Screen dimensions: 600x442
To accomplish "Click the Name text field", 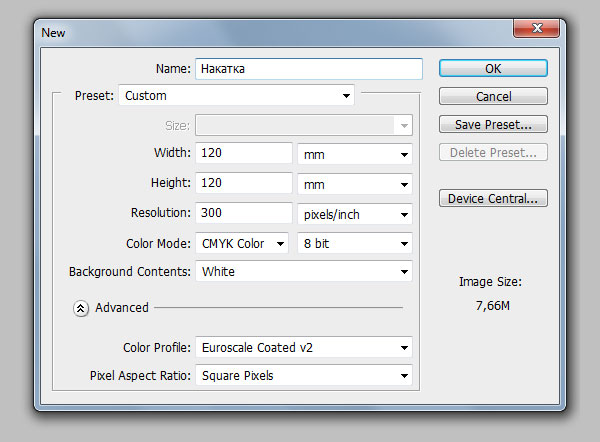I will coord(308,69).
